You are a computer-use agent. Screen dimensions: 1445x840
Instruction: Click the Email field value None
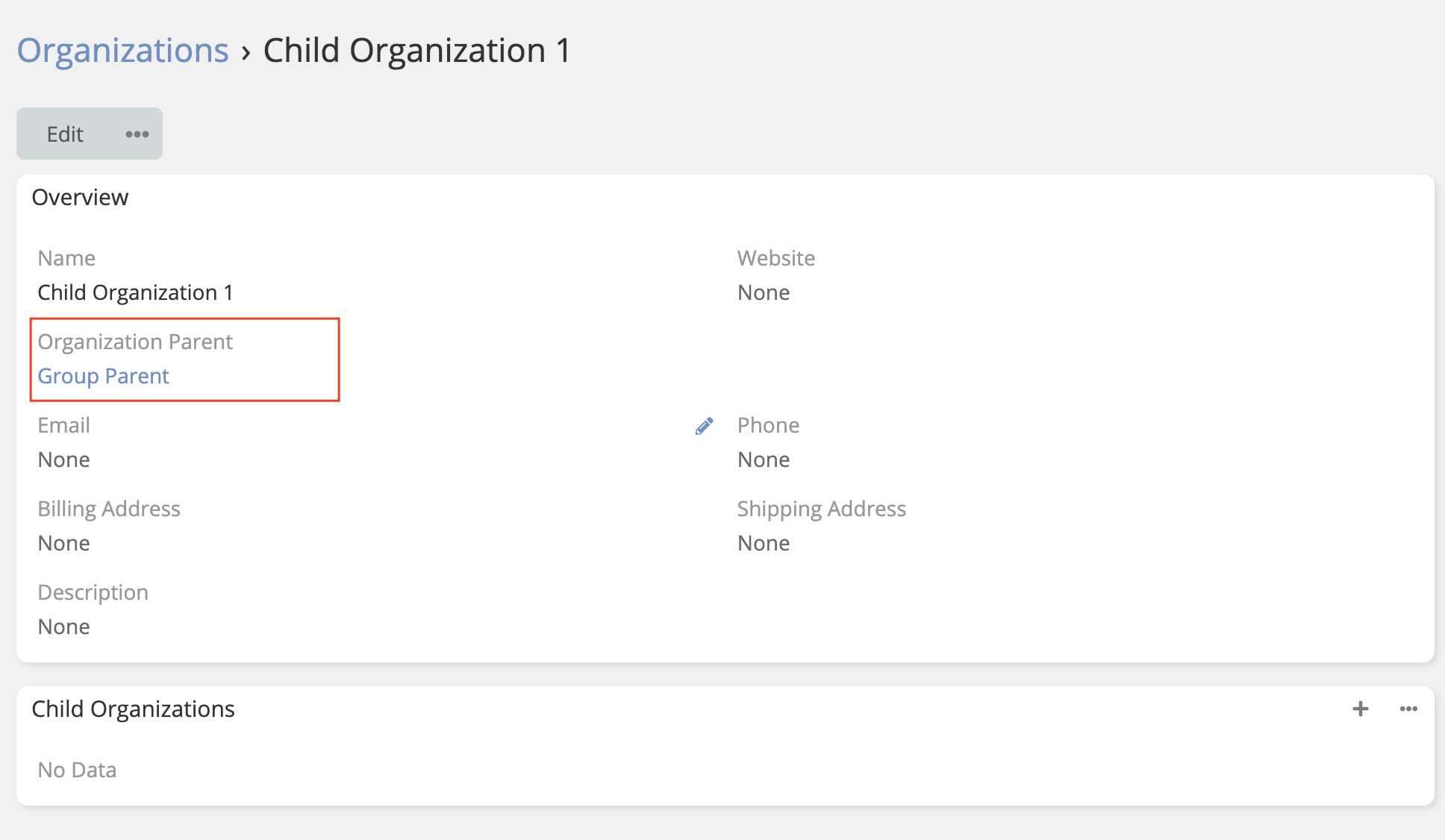(x=64, y=460)
